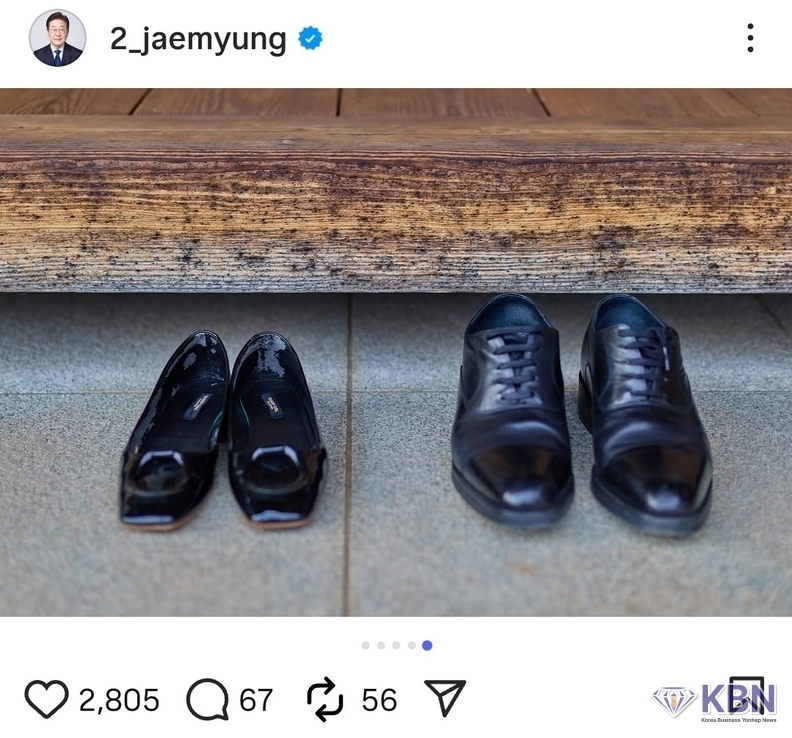Open the 2_jaemyung profile avatar
This screenshot has width=792, height=738.
click(57, 38)
